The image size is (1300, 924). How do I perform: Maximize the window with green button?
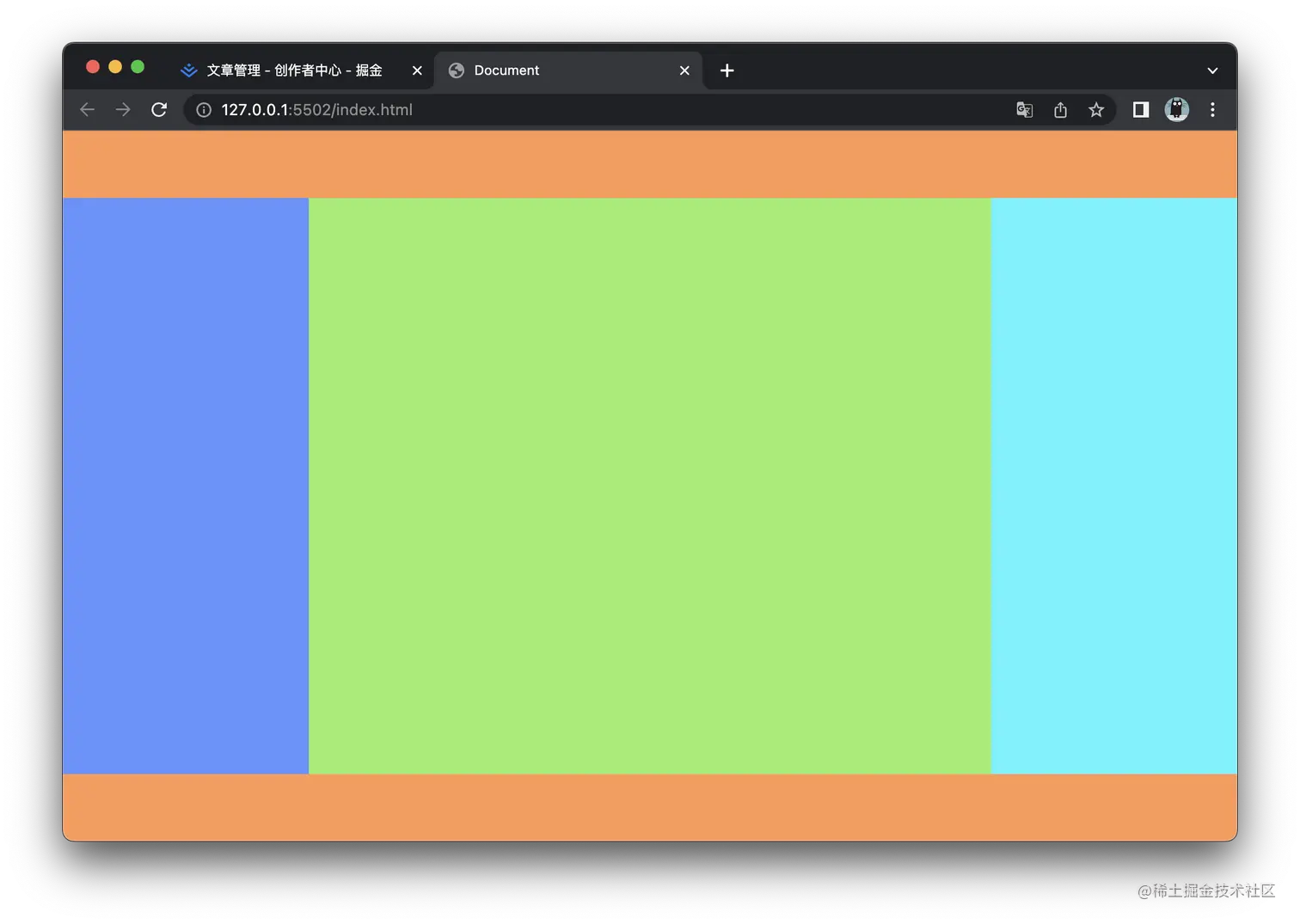coord(138,67)
